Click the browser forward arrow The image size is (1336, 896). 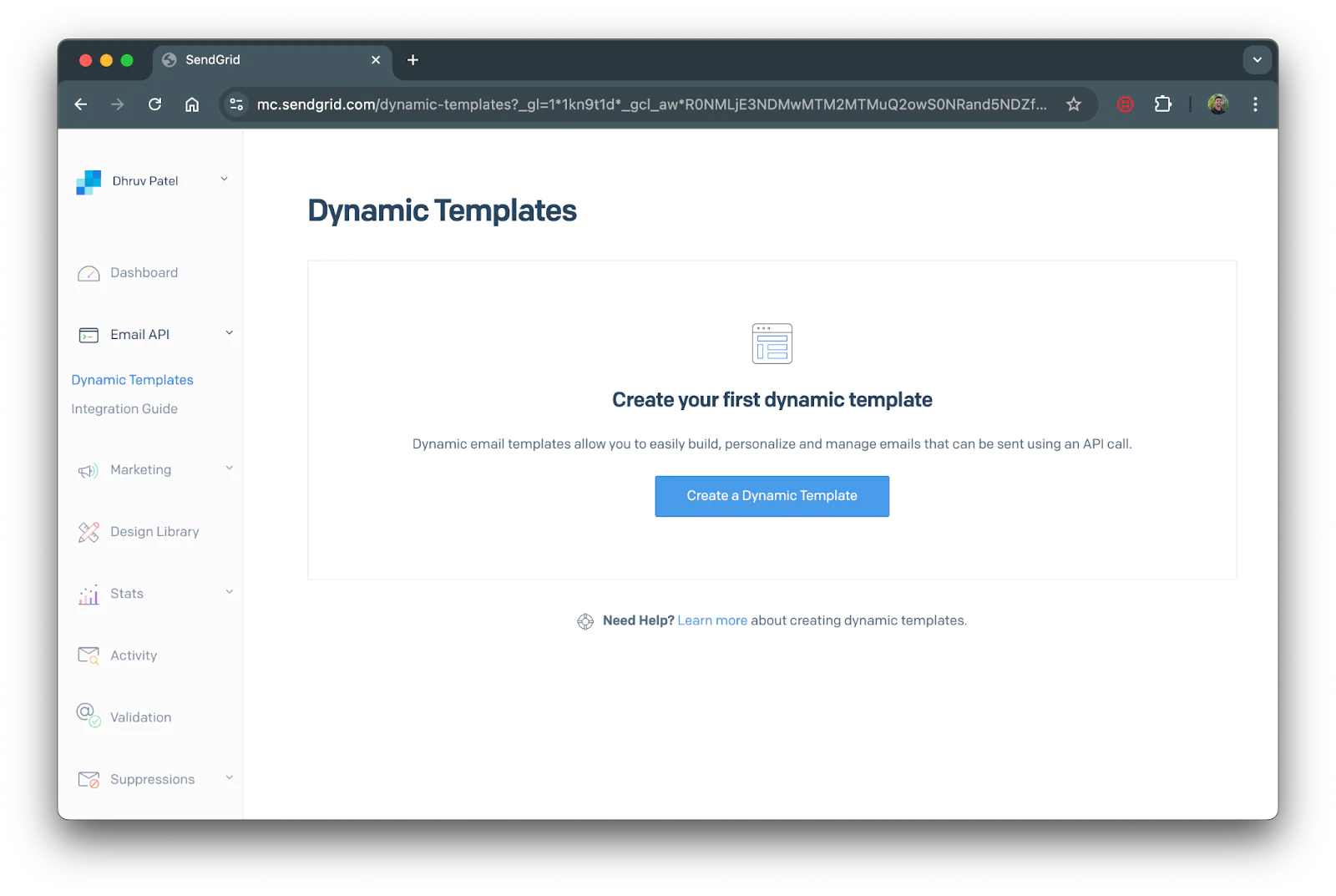(118, 104)
